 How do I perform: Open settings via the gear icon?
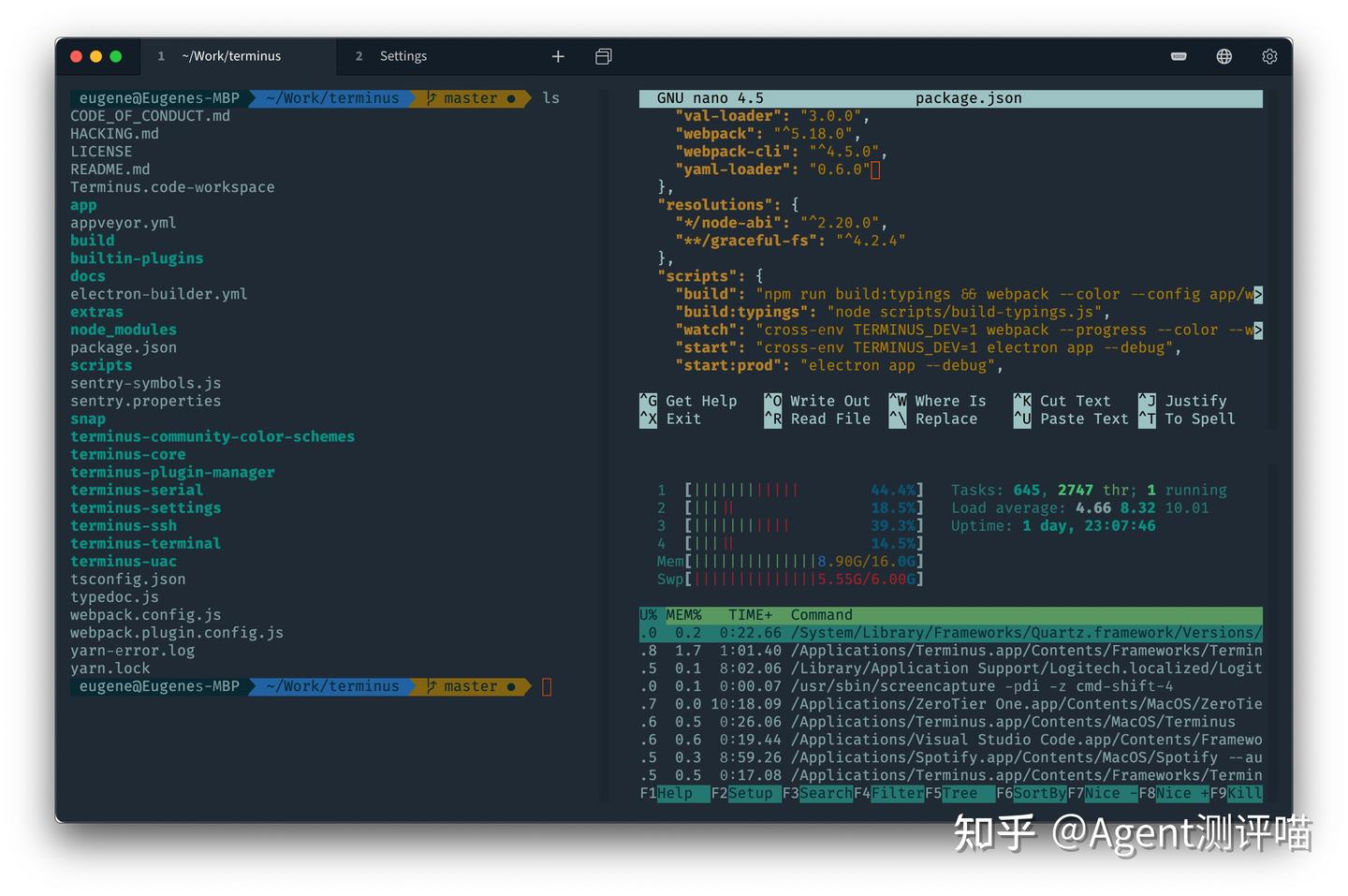point(1269,56)
